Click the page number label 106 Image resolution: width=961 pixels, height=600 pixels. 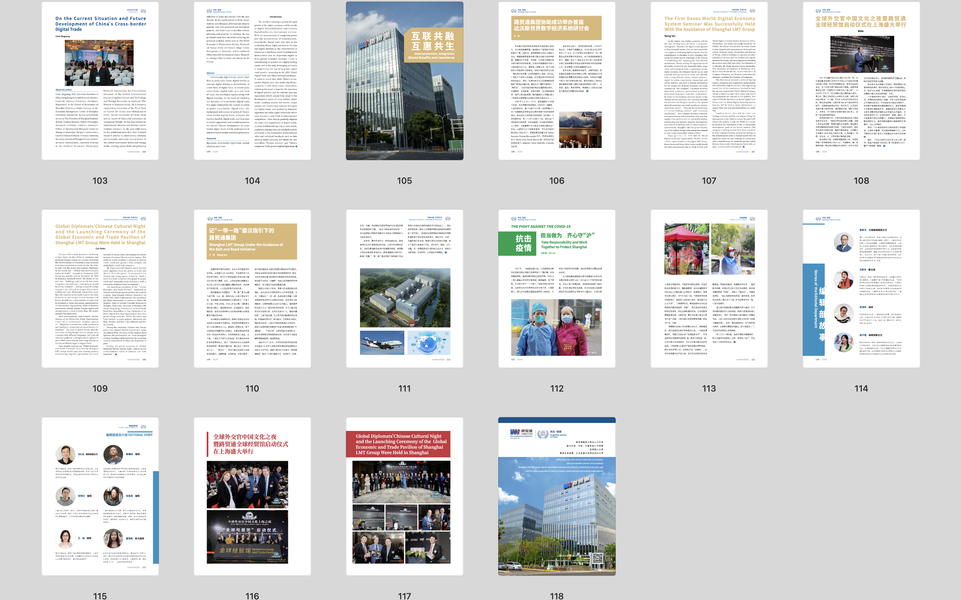pos(556,181)
